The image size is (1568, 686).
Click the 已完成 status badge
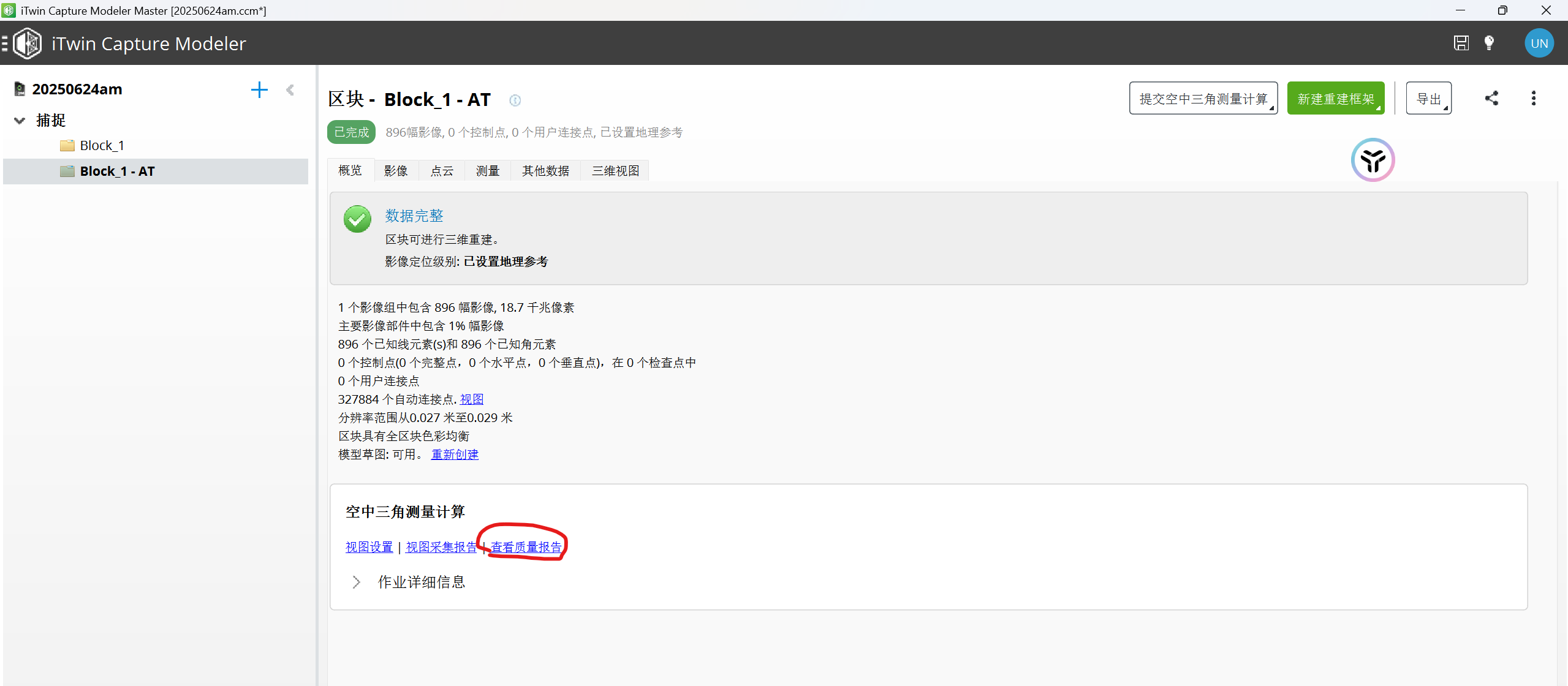(351, 132)
